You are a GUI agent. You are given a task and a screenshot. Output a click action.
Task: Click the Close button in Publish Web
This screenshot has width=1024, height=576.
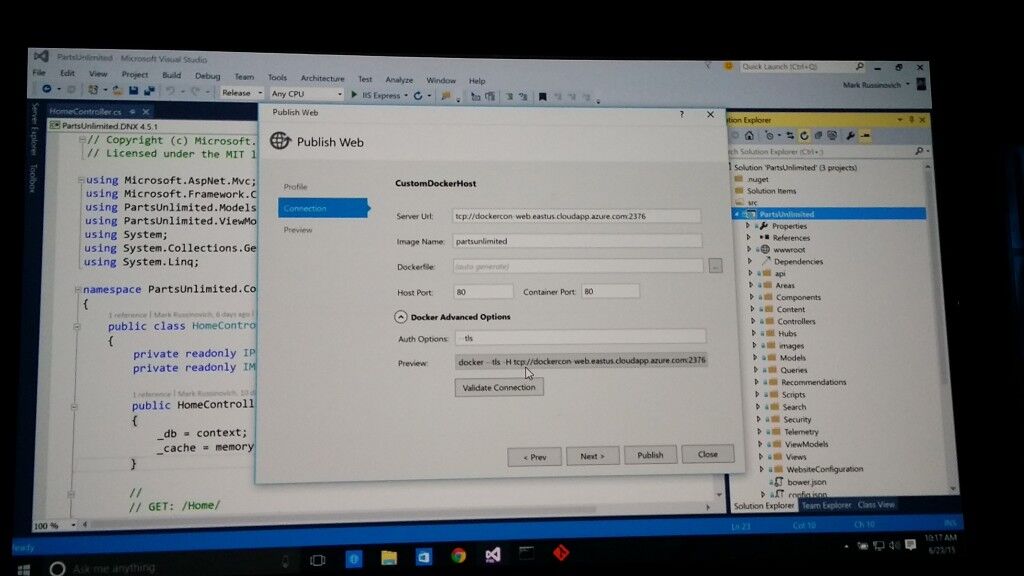coord(707,454)
